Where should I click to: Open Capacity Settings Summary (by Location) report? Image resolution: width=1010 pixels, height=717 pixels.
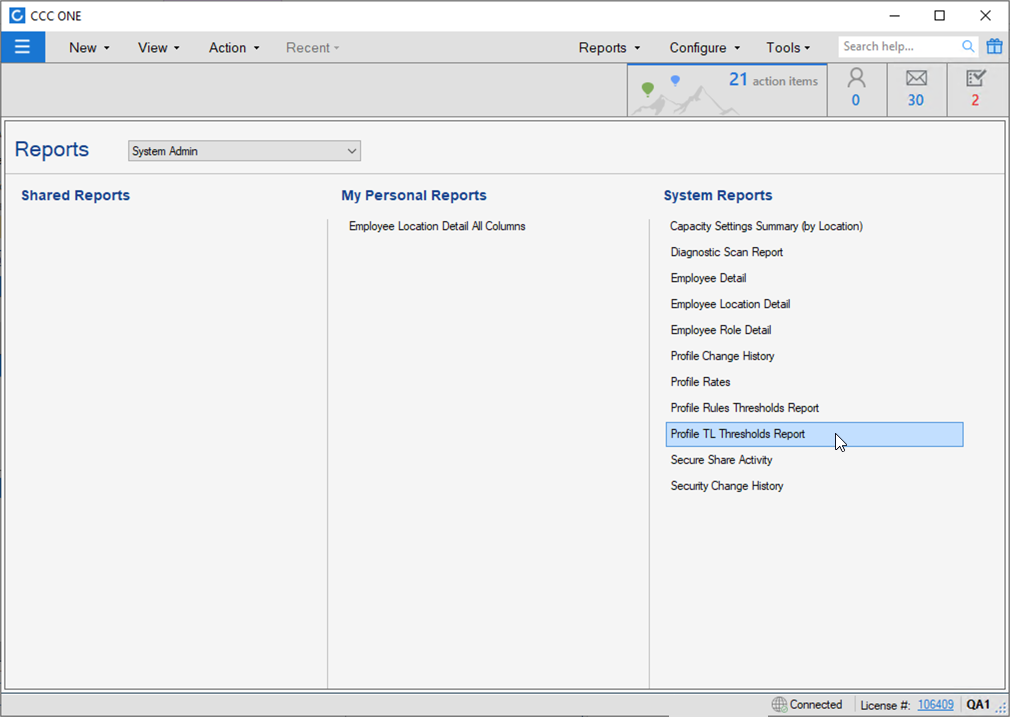[x=767, y=226]
